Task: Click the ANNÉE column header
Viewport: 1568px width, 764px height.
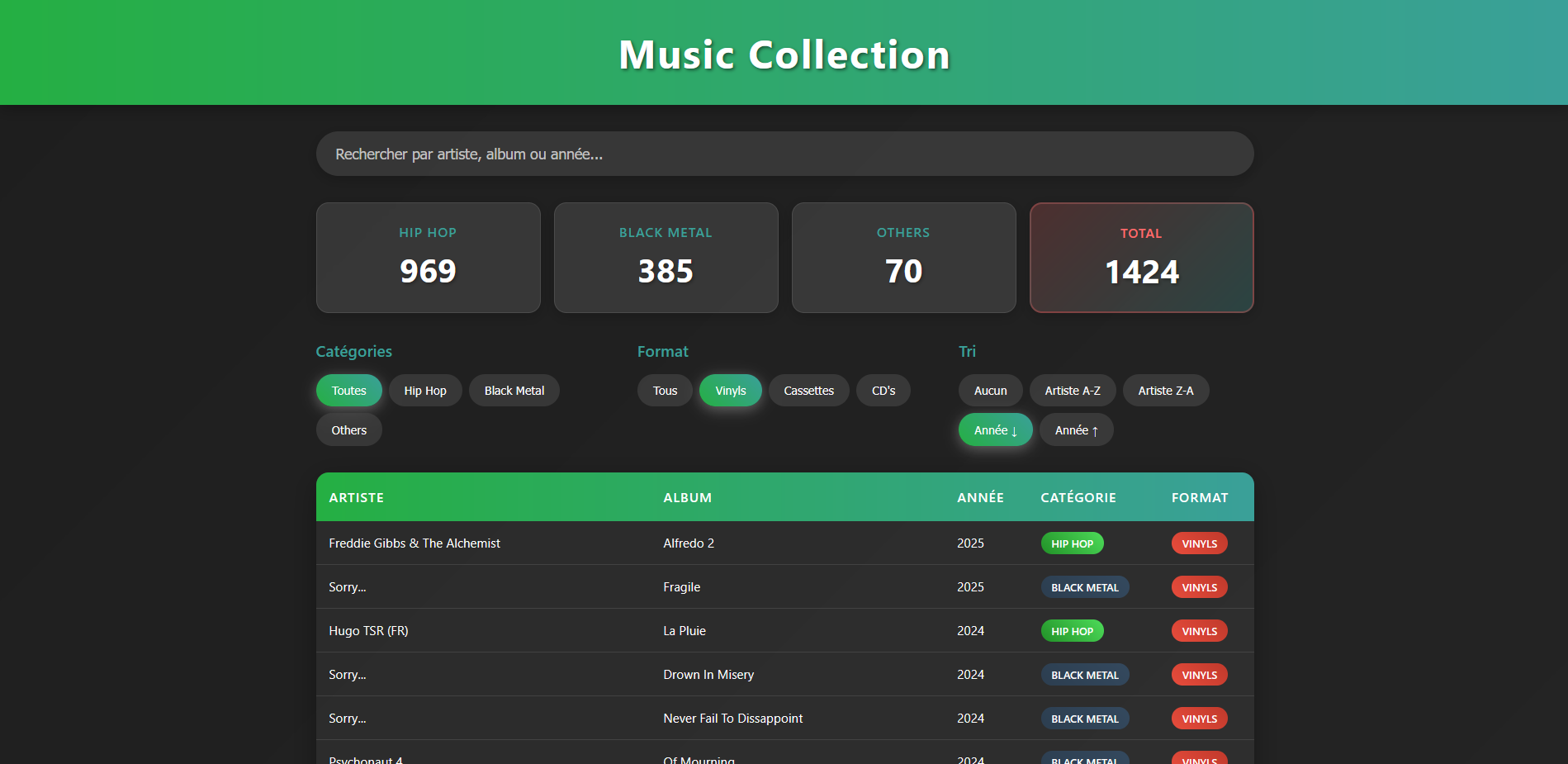Action: click(981, 497)
